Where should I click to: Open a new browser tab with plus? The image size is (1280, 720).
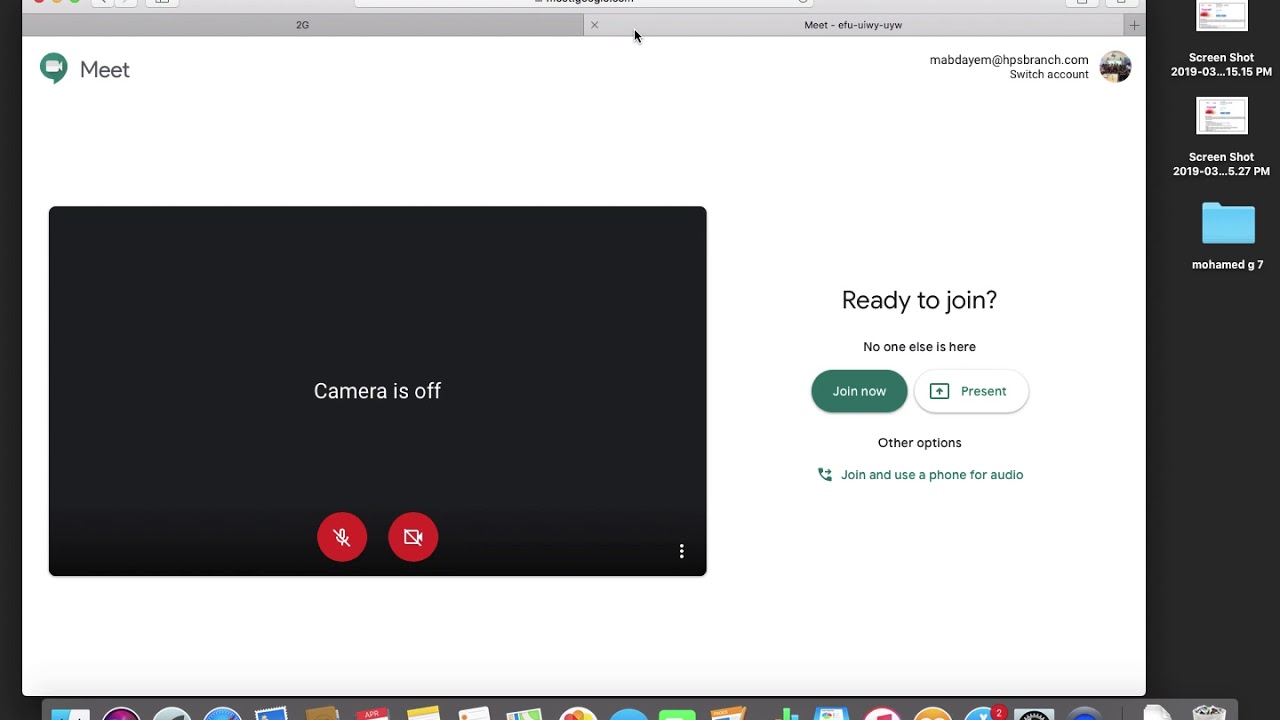pos(1134,25)
